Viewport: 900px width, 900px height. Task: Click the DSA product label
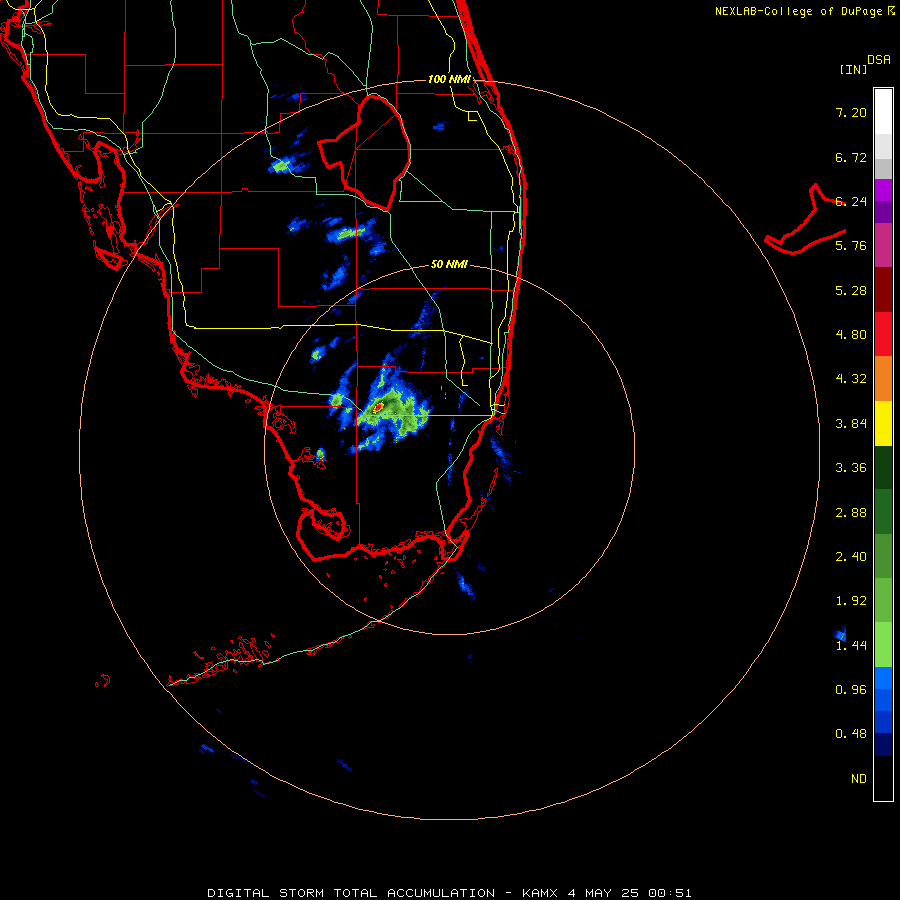click(x=879, y=60)
